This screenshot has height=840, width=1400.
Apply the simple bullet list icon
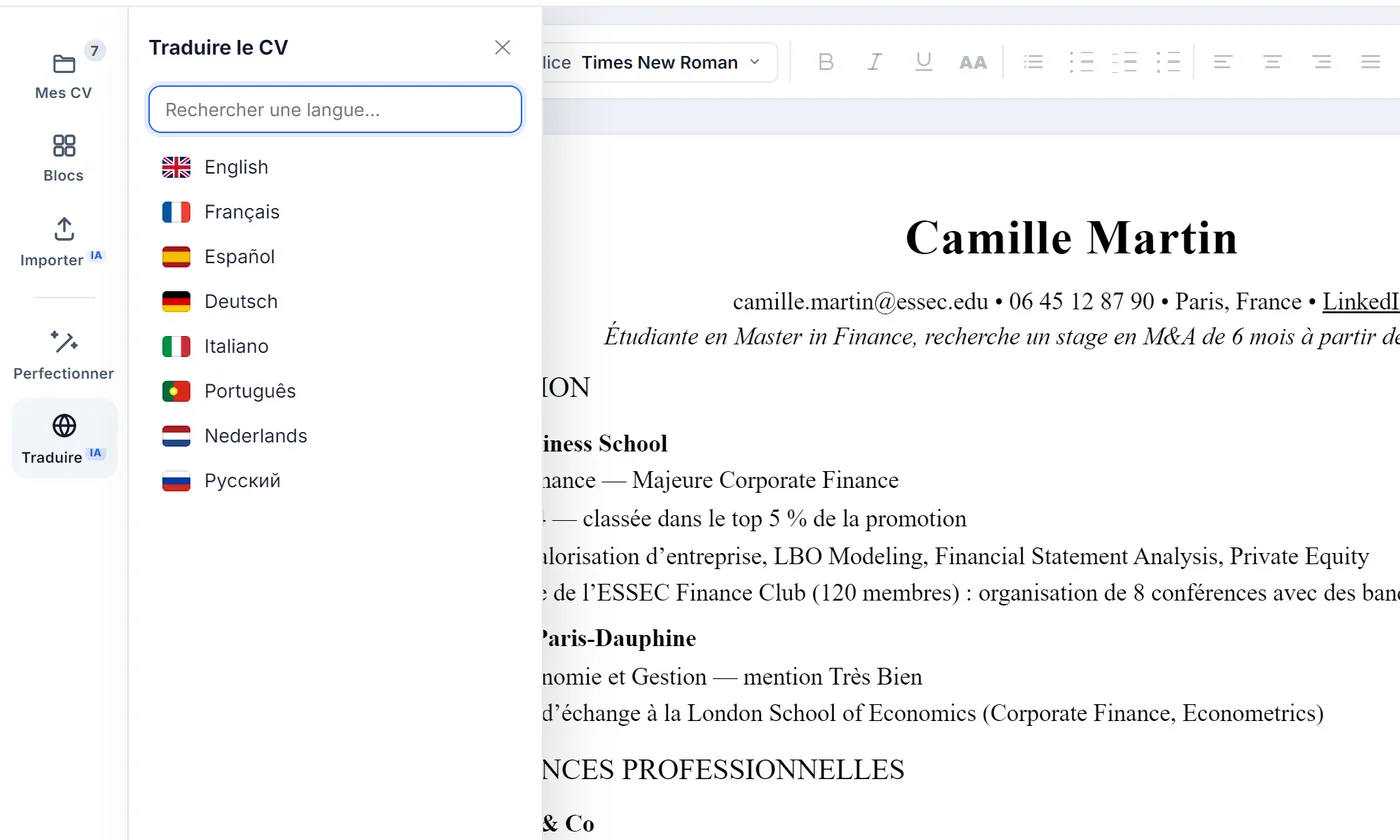pyautogui.click(x=1033, y=62)
